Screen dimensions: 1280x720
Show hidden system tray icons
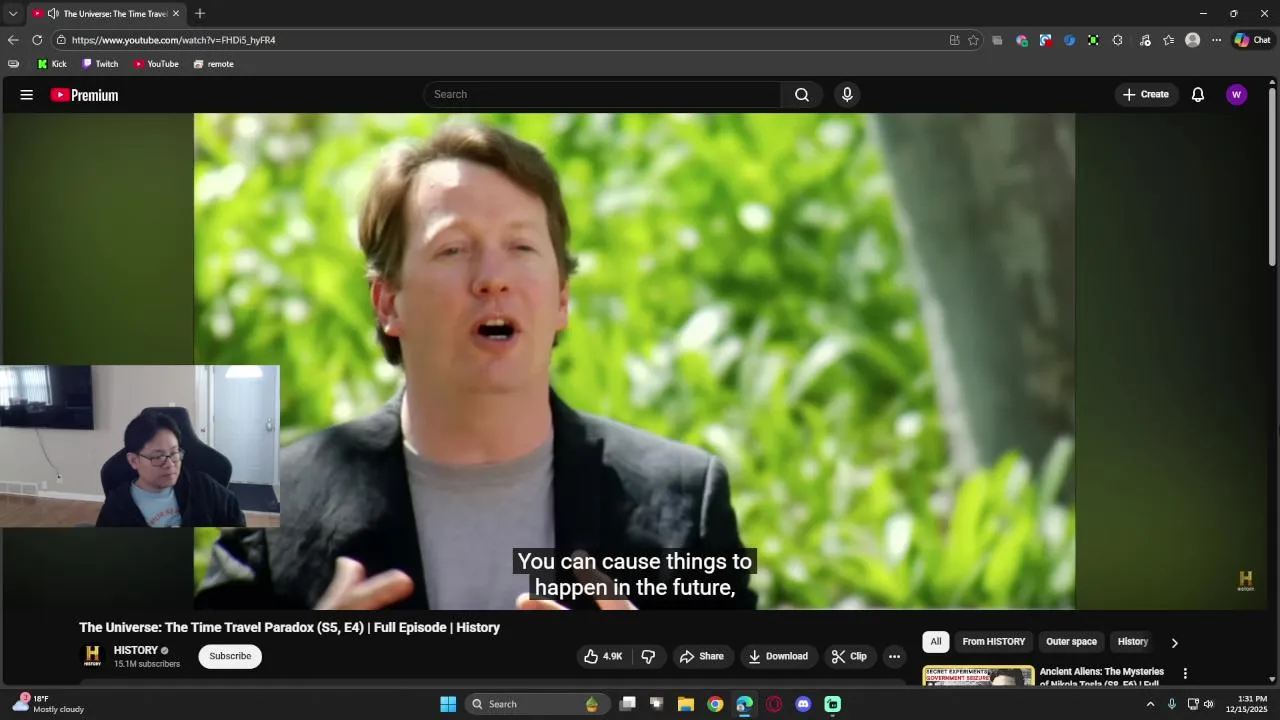[1150, 704]
